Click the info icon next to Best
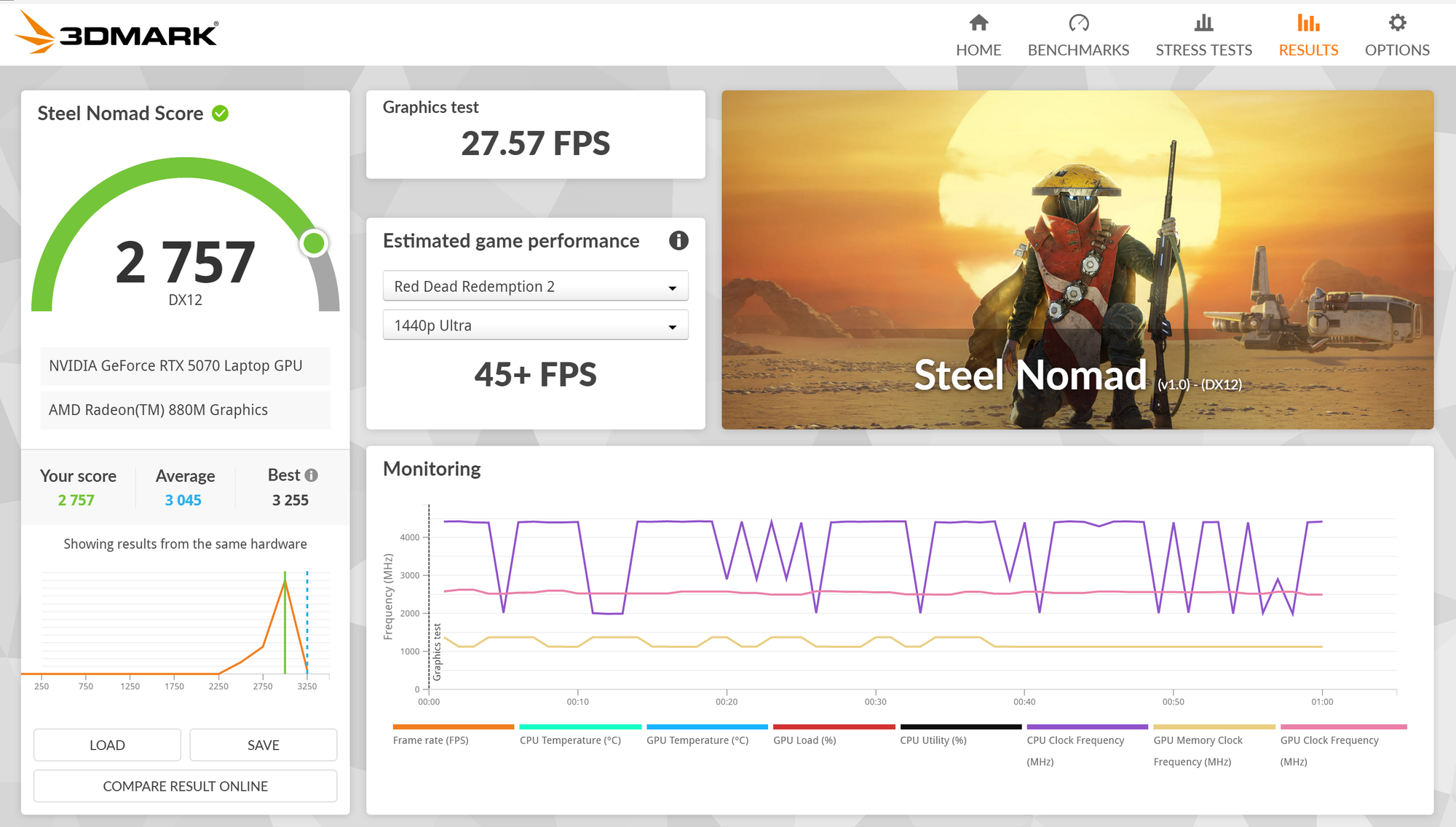This screenshot has width=1456, height=827. (x=312, y=475)
